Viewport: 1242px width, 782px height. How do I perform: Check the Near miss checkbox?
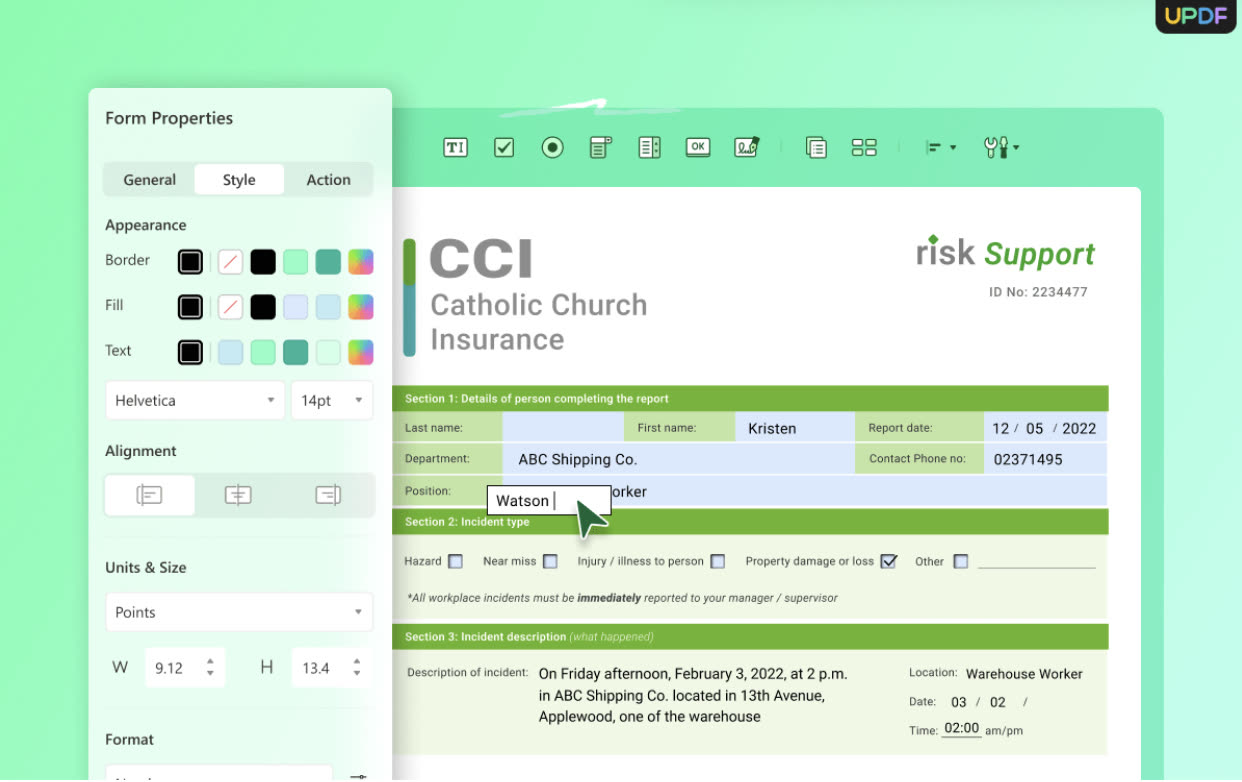pos(550,561)
